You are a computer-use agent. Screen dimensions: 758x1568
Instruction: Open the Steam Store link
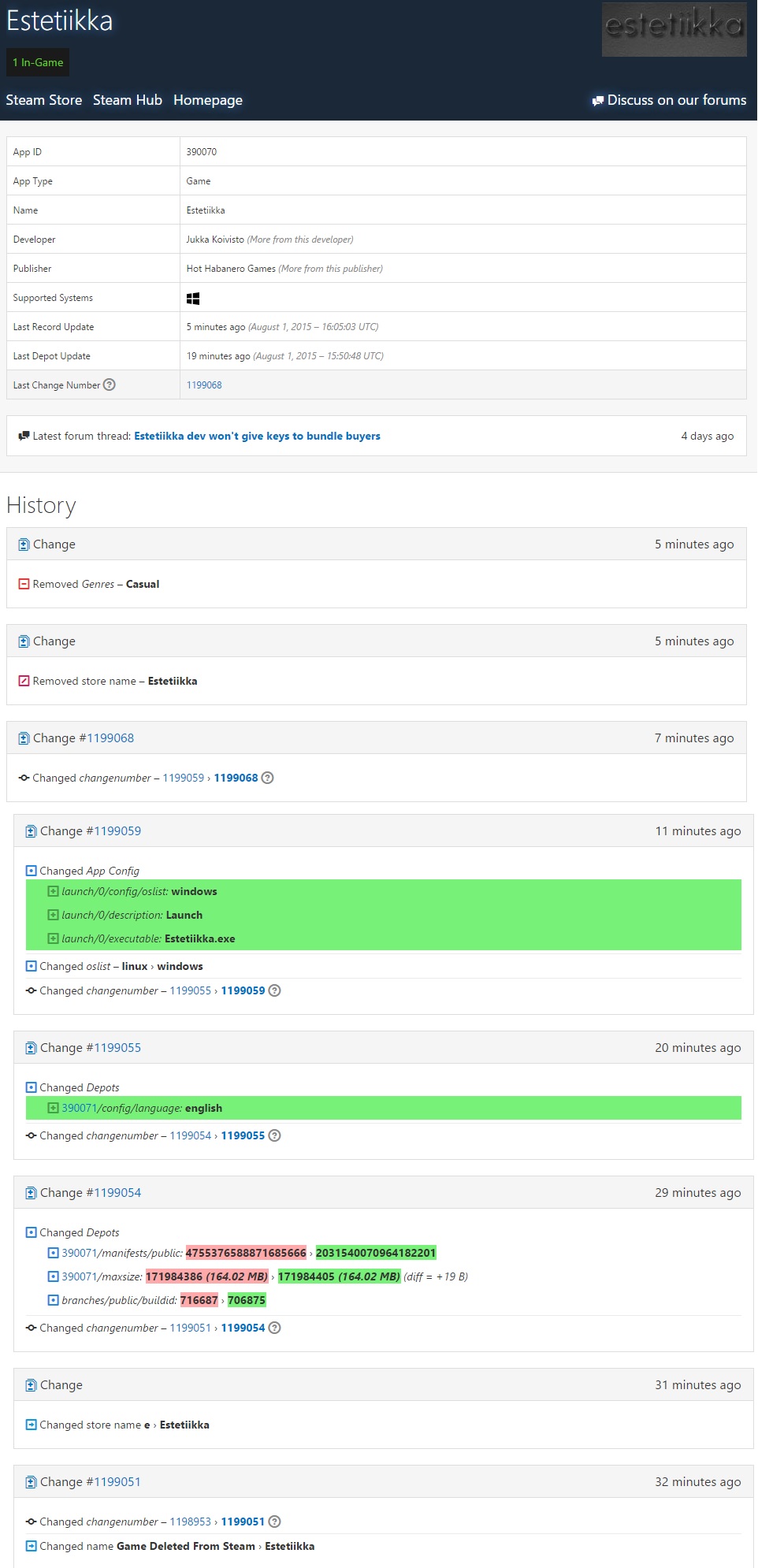44,100
